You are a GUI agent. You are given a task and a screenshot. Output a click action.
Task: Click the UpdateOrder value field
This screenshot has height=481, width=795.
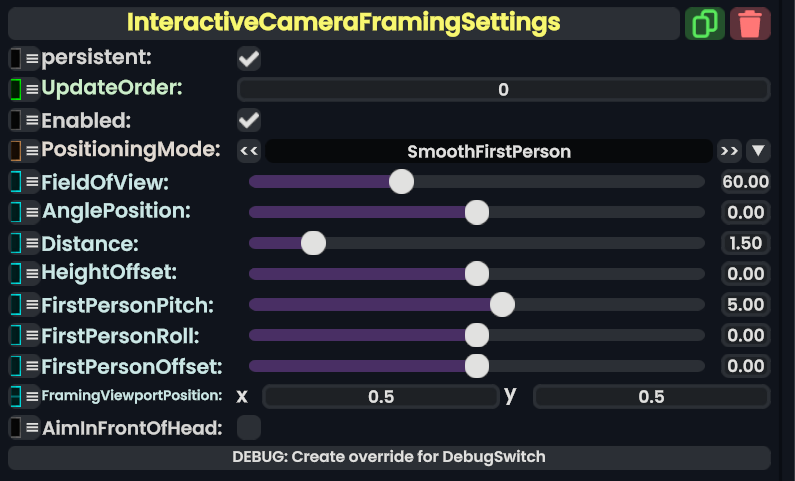[503, 90]
